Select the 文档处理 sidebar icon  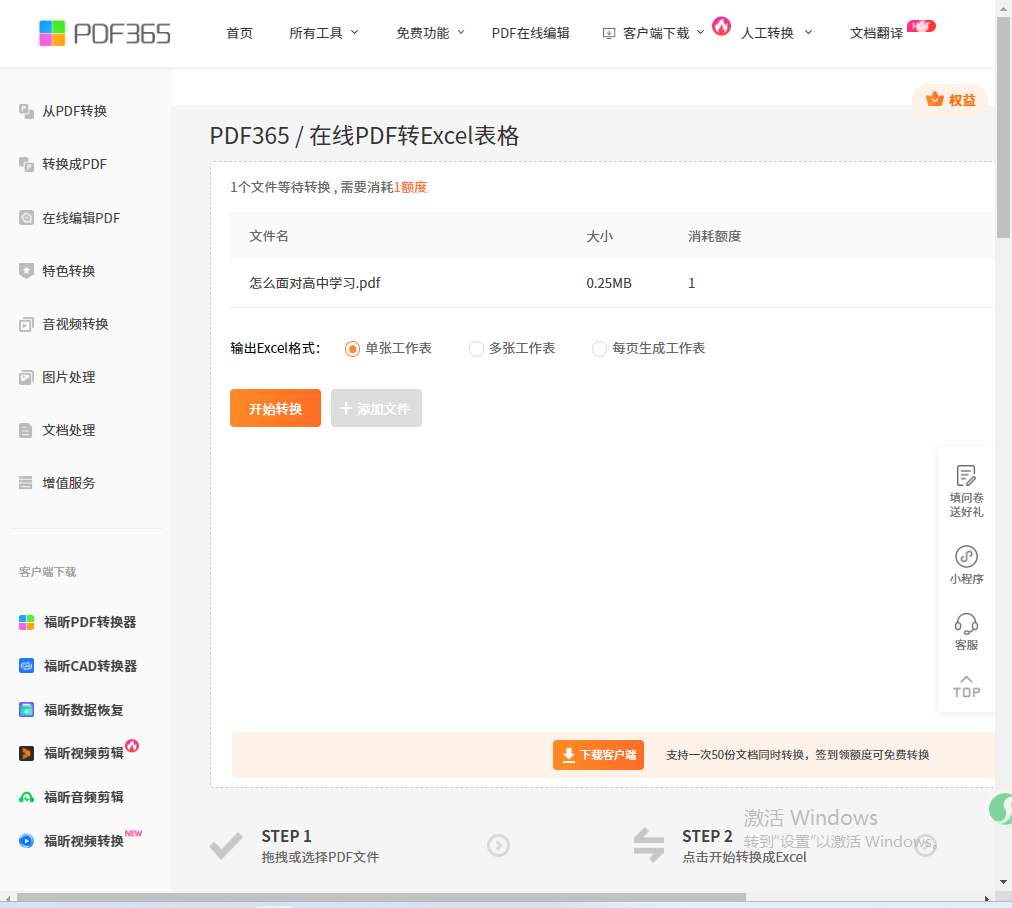pos(26,430)
